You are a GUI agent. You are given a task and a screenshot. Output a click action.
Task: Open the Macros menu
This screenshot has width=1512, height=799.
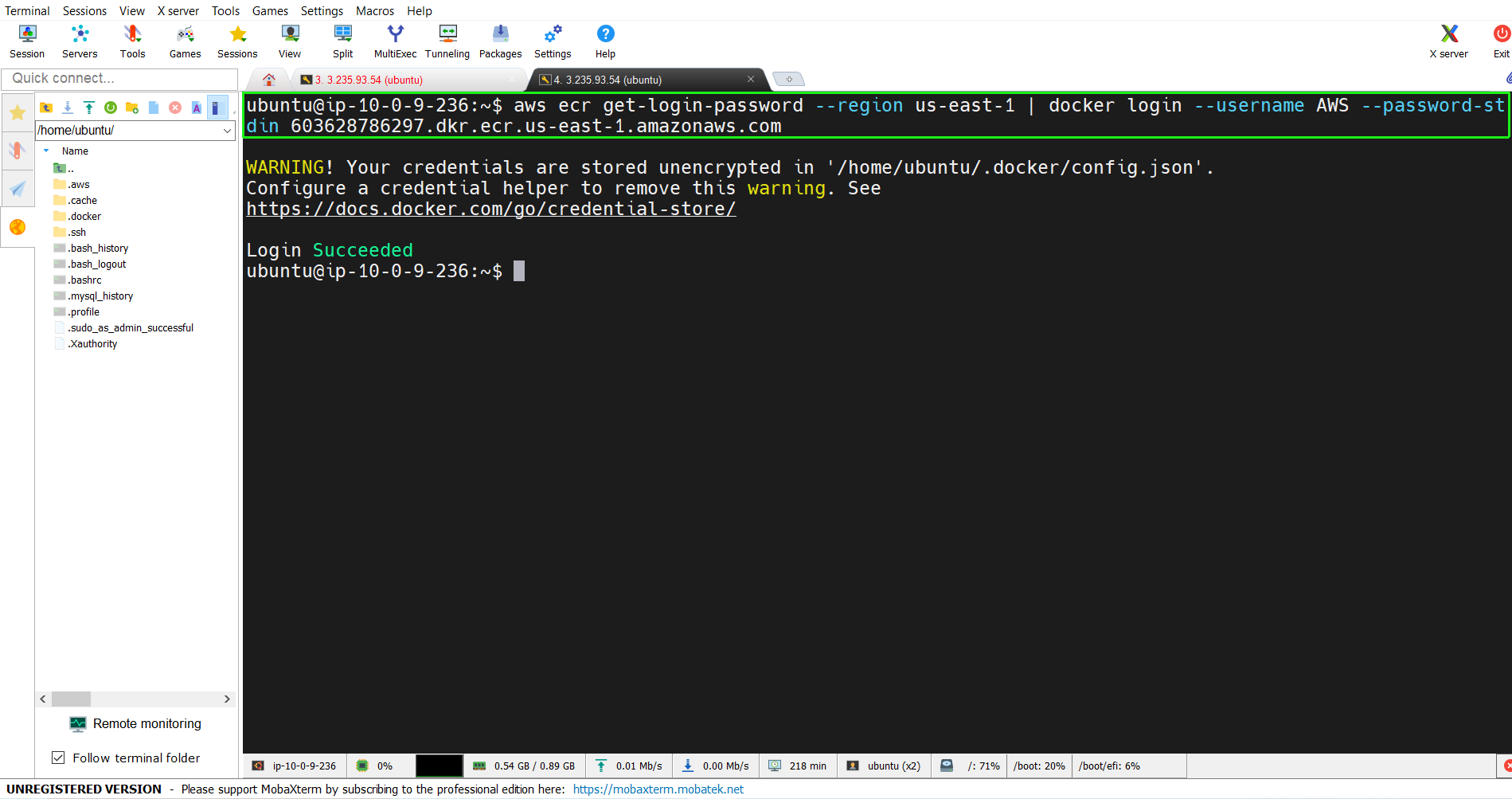point(375,10)
